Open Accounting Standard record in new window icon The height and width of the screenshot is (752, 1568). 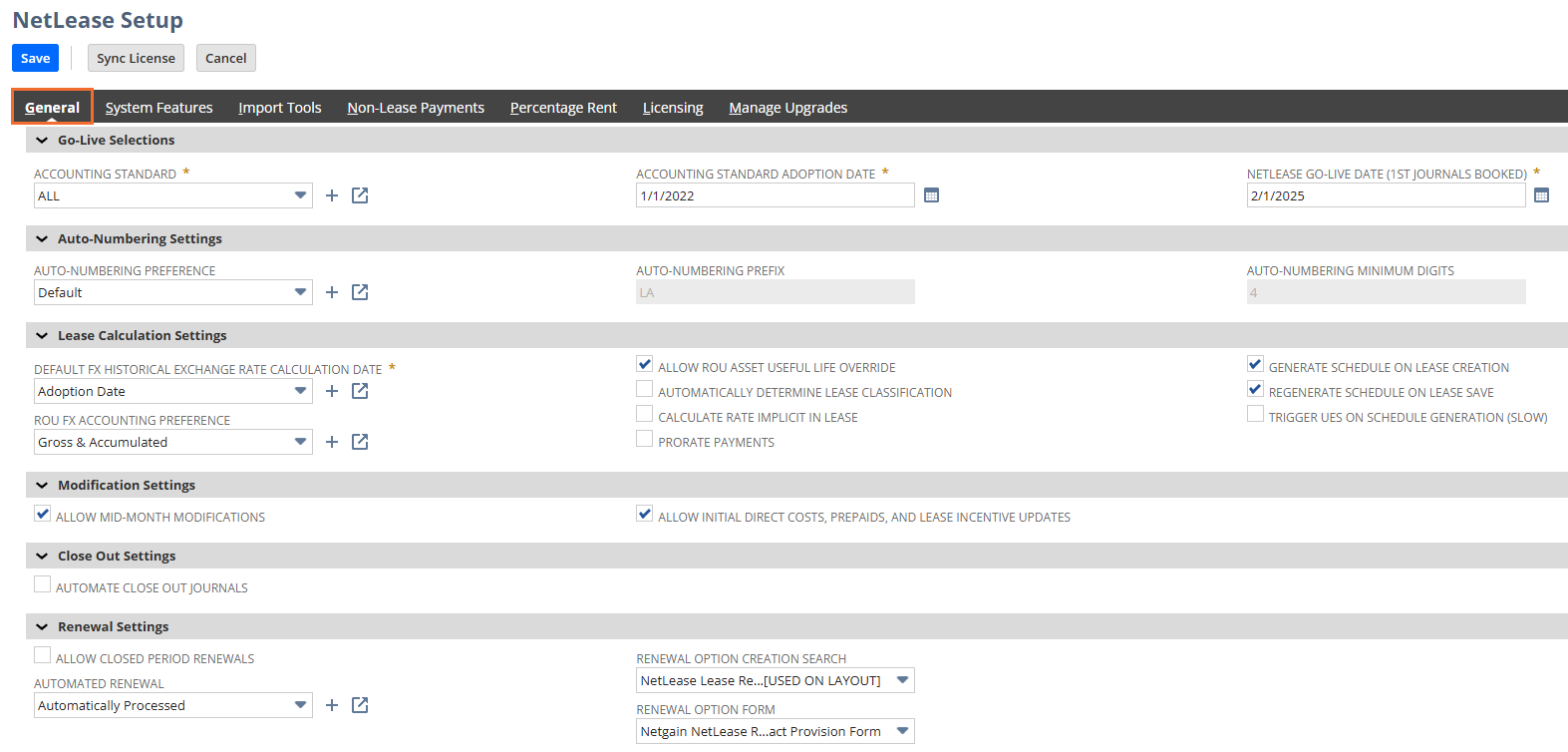pyautogui.click(x=360, y=195)
